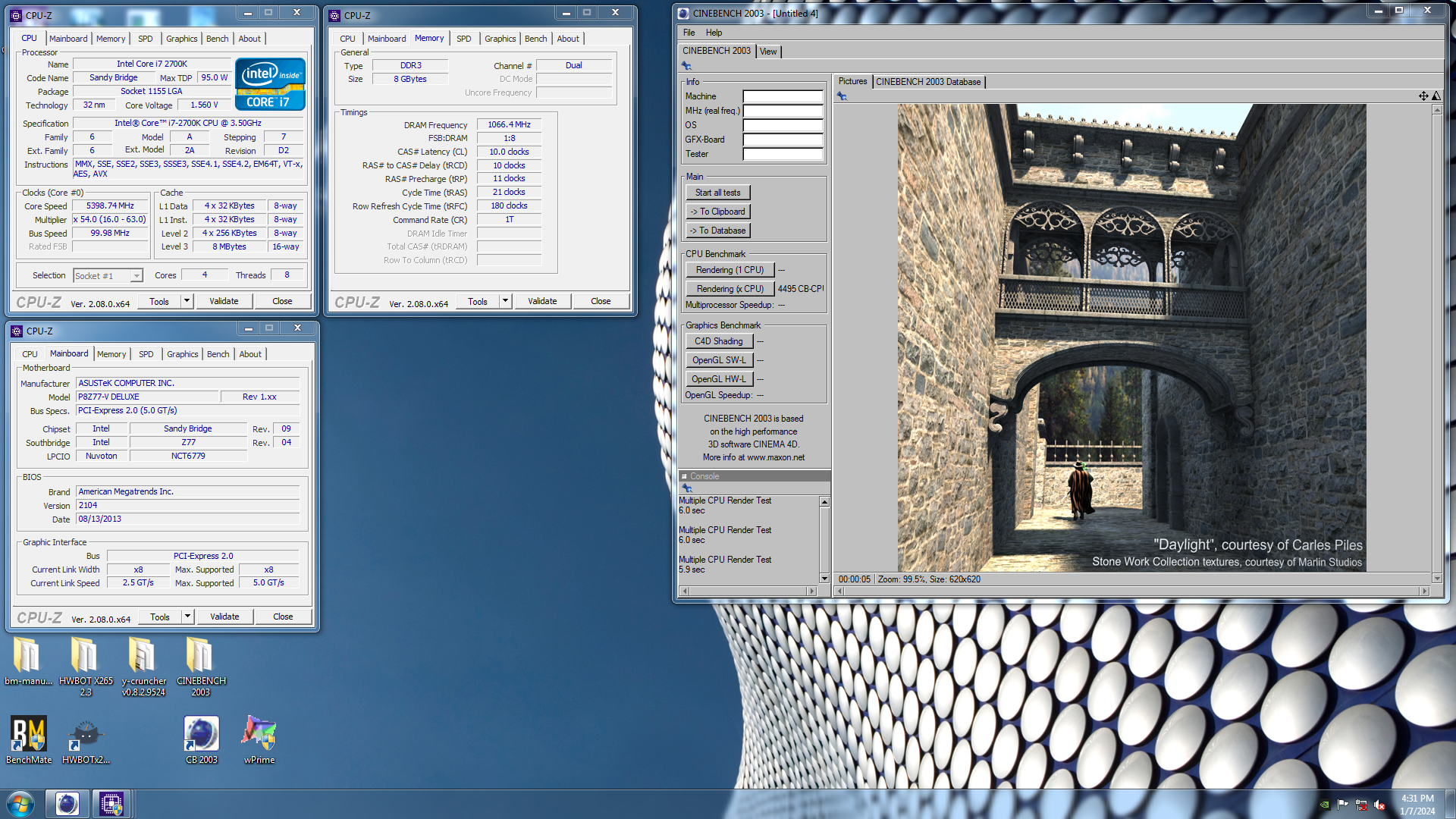The height and width of the screenshot is (819, 1456).
Task: Open the Help menu in CINEBENCH
Action: [714, 33]
